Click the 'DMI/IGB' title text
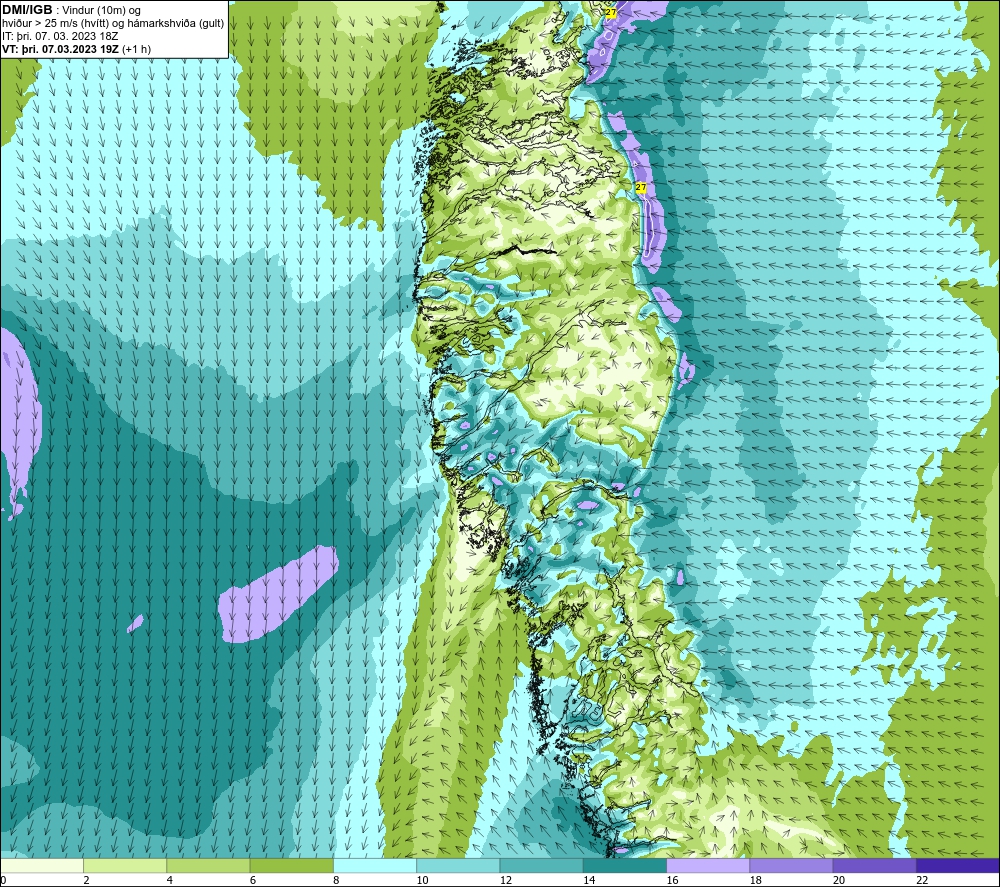Image resolution: width=1000 pixels, height=887 pixels. pyautogui.click(x=27, y=10)
